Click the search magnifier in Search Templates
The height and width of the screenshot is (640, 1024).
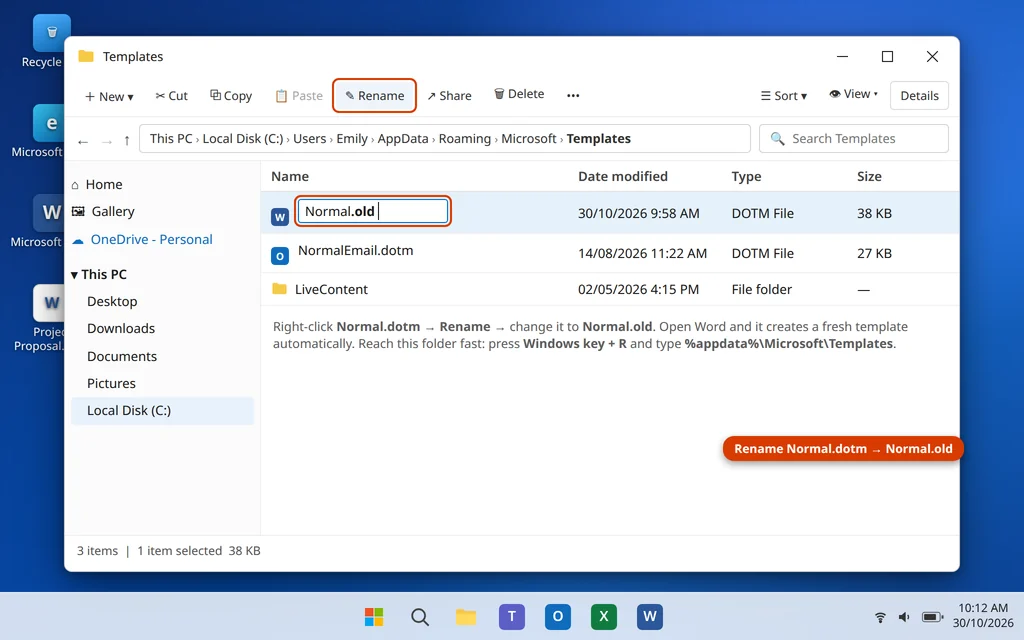(777, 138)
